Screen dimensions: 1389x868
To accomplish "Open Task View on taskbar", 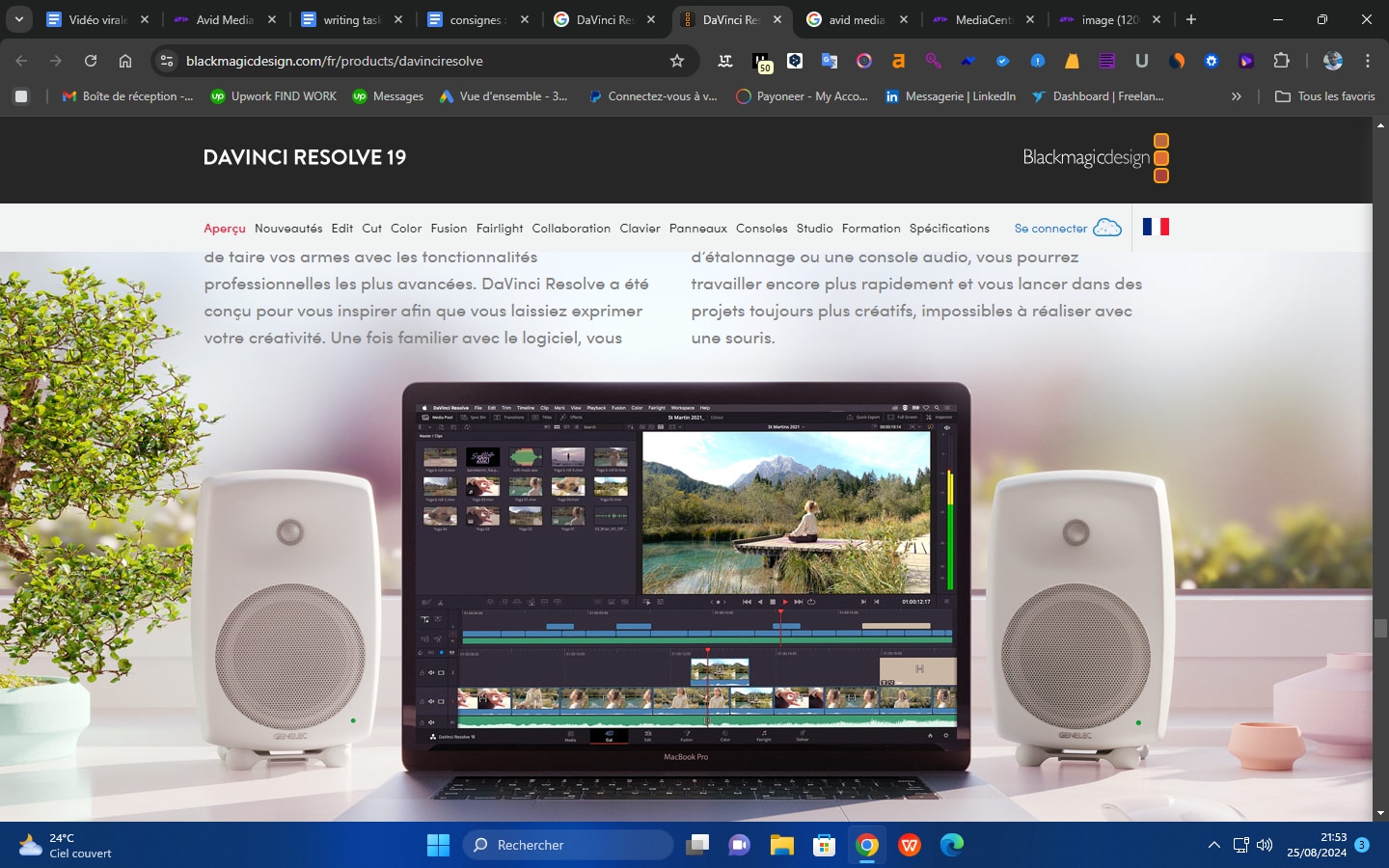I will click(x=696, y=845).
